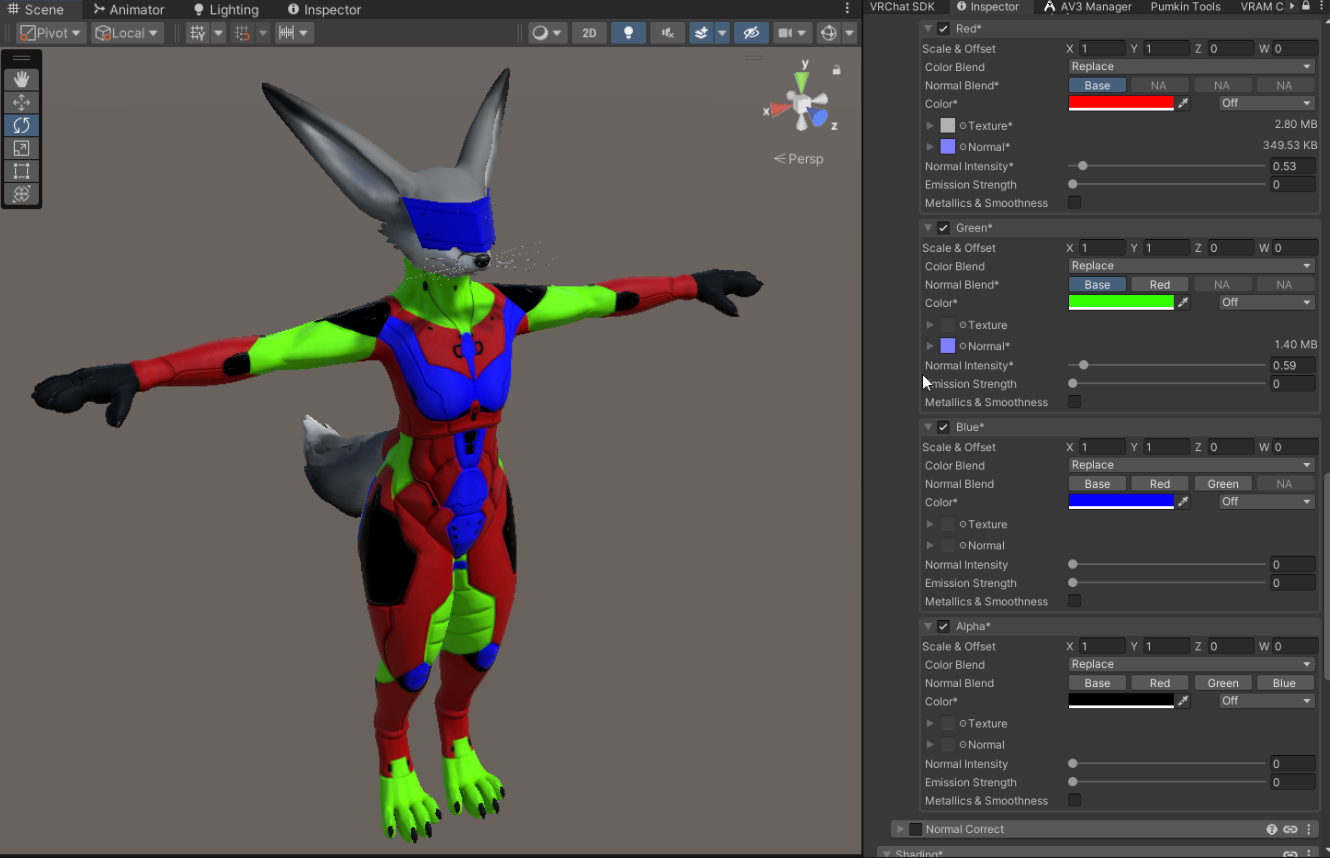1330x858 pixels.
Task: Toggle scene lighting lightbulb icon
Action: [628, 33]
